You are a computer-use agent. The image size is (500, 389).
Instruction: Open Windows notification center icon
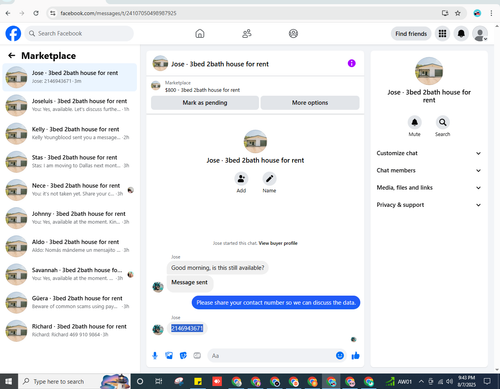coord(487,381)
